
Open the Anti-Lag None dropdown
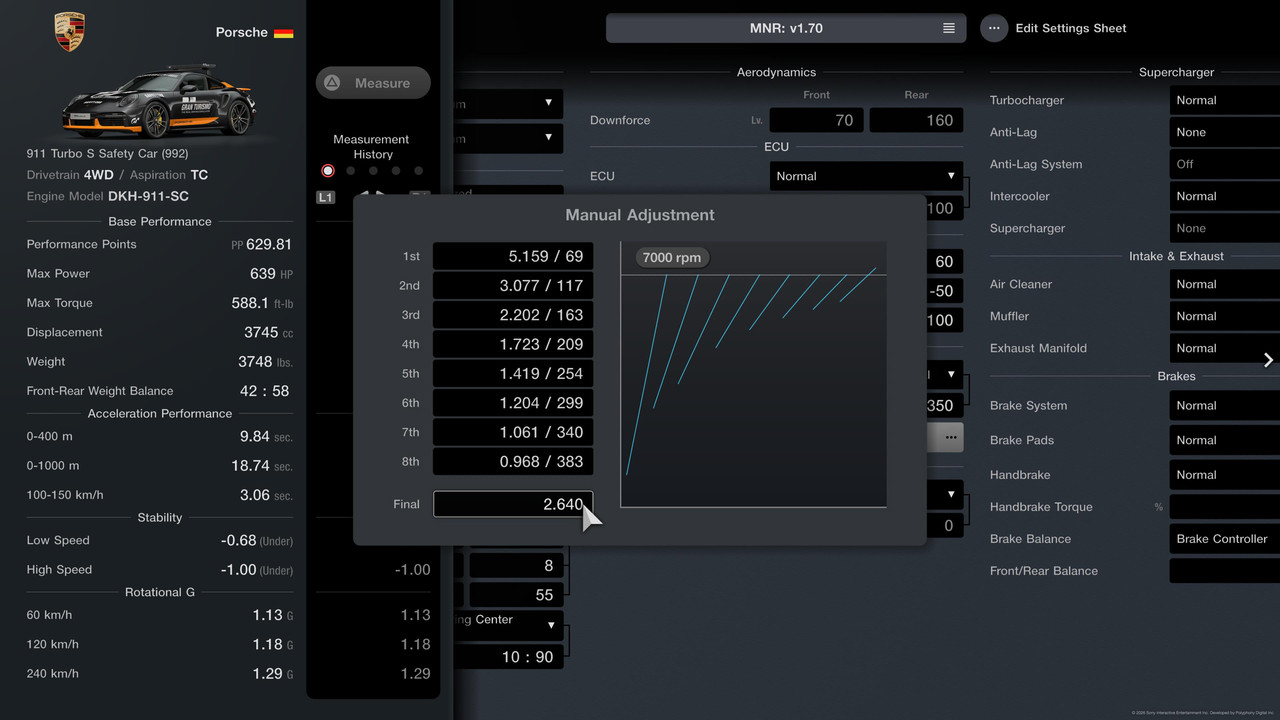1225,132
